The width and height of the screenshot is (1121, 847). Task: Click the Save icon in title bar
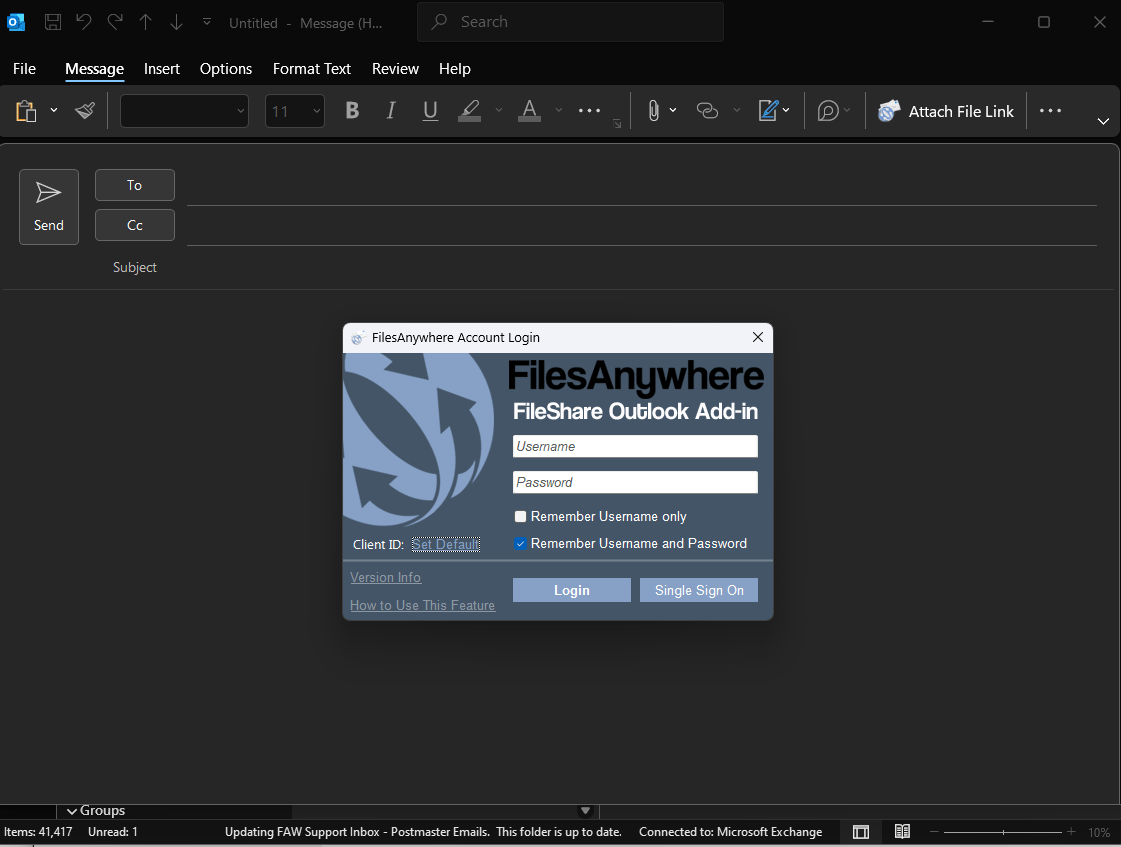[53, 22]
